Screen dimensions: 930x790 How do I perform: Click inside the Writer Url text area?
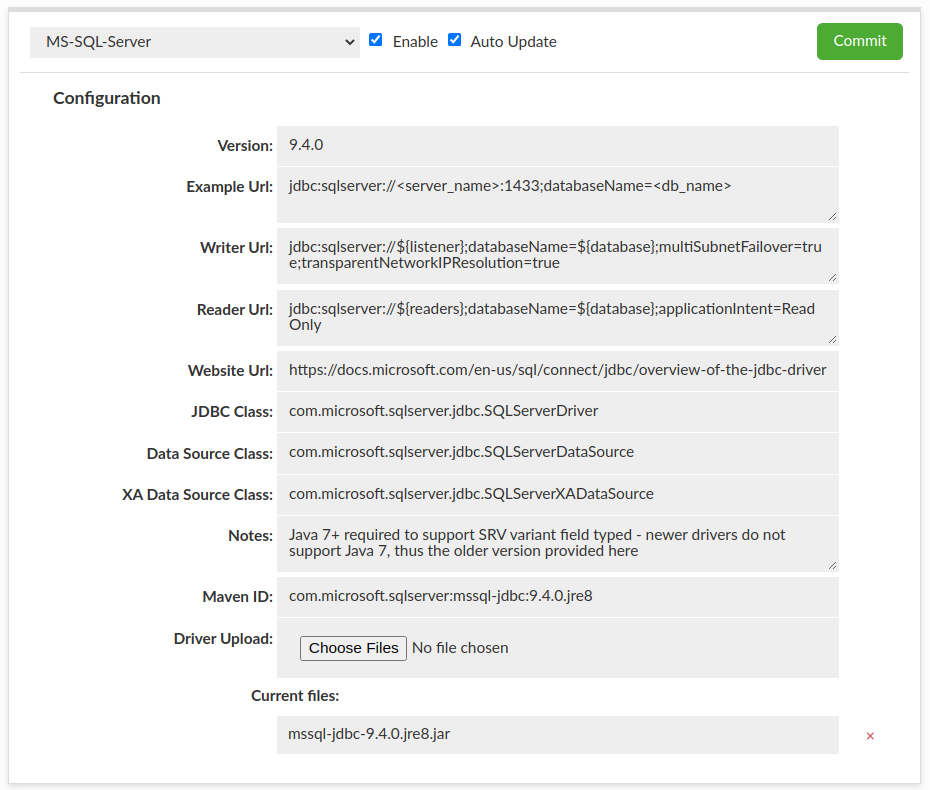click(x=557, y=255)
